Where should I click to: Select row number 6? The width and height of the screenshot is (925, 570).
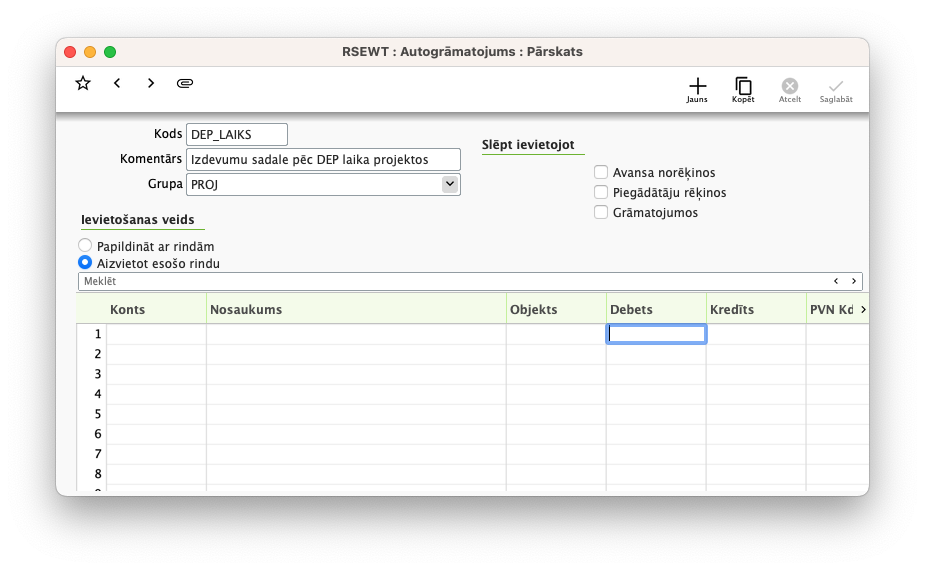coord(92,434)
